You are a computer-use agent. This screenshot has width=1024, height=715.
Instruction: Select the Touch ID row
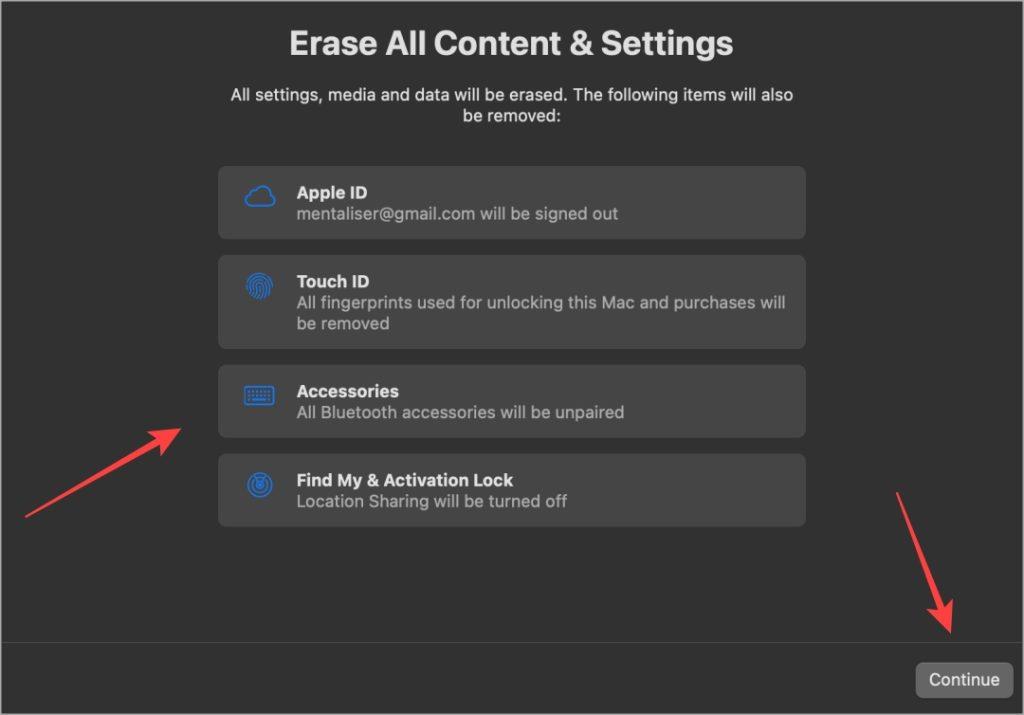pyautogui.click(x=511, y=302)
